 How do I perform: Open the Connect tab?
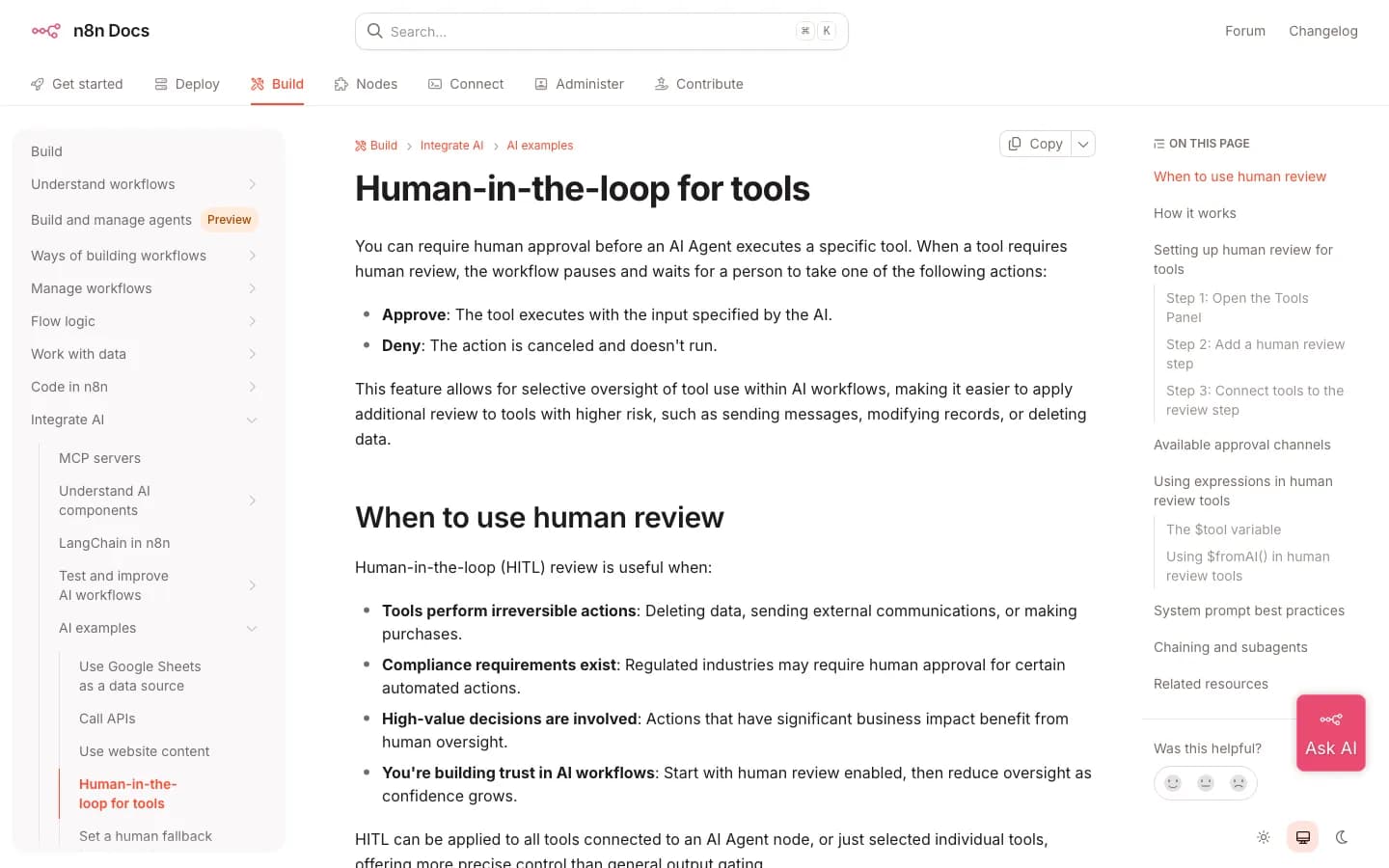pyautogui.click(x=466, y=84)
